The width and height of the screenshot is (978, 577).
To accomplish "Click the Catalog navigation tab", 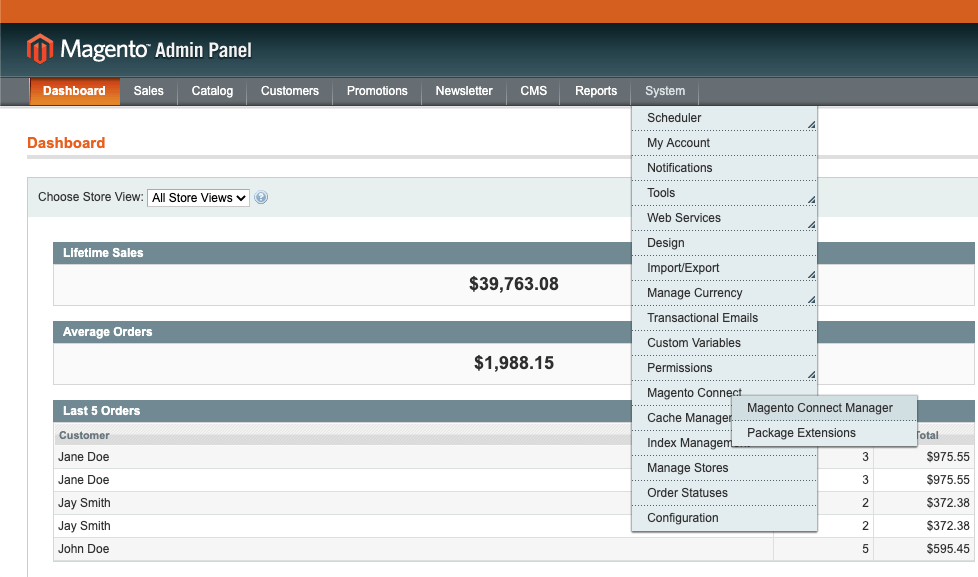I will 212,91.
